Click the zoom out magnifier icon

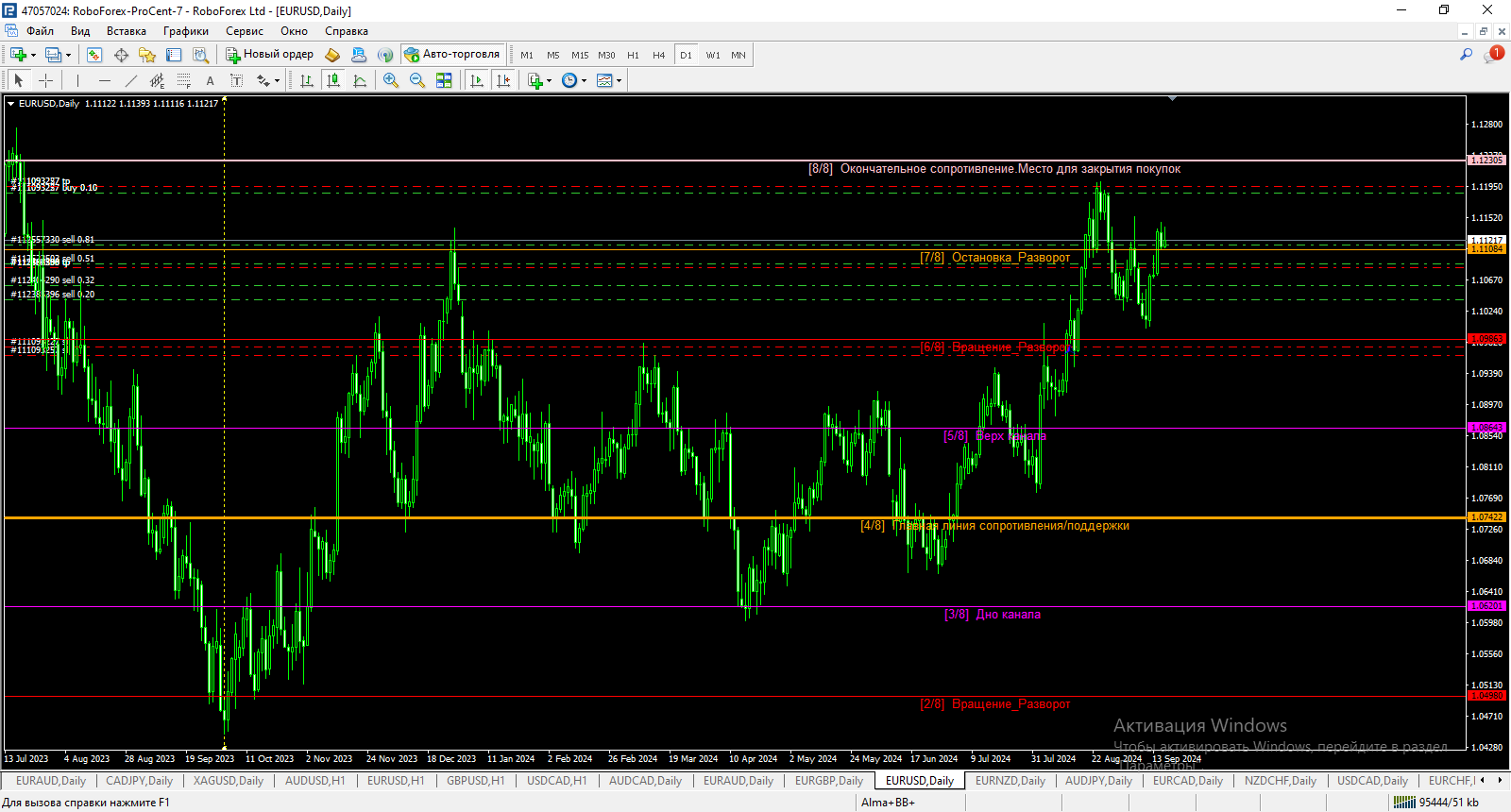417,80
